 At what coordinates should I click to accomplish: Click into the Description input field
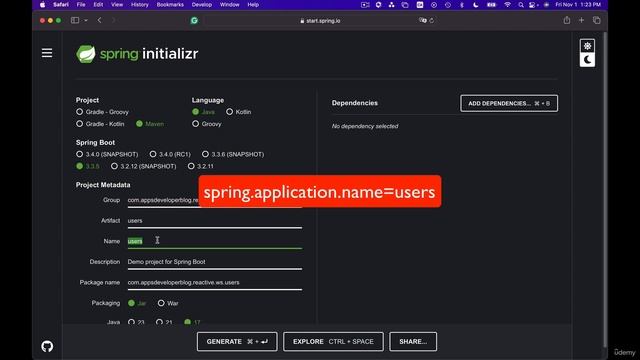(215, 262)
